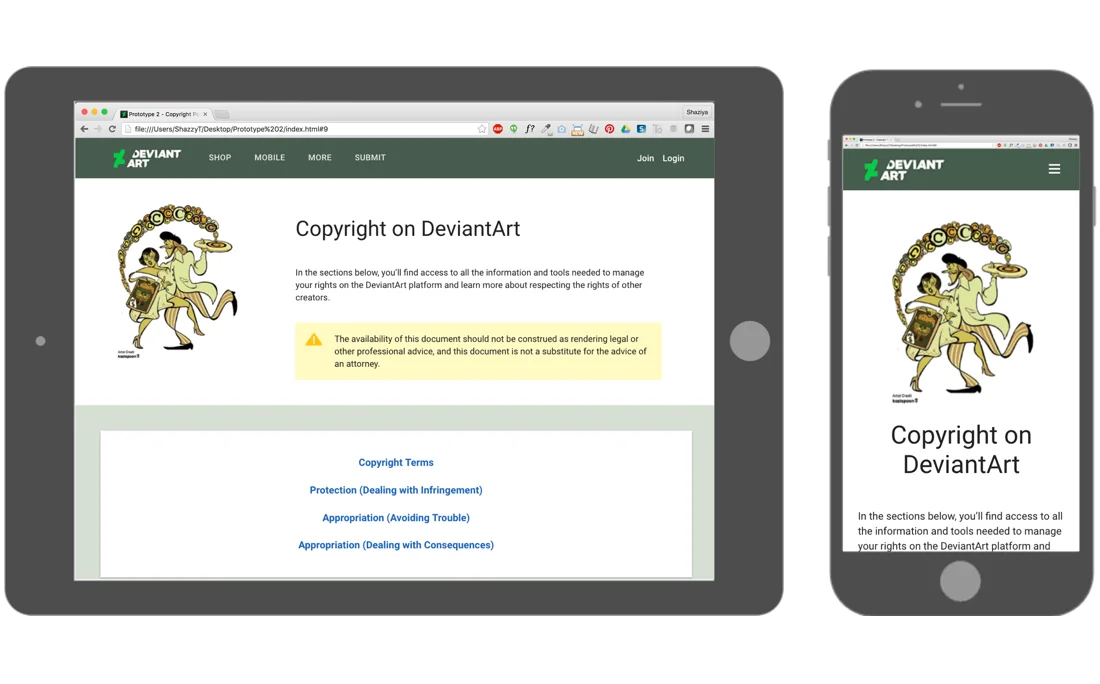Click the 'Copyright on DeviantArt' heading on the phone
The height and width of the screenshot is (684, 1100).
pos(961,450)
